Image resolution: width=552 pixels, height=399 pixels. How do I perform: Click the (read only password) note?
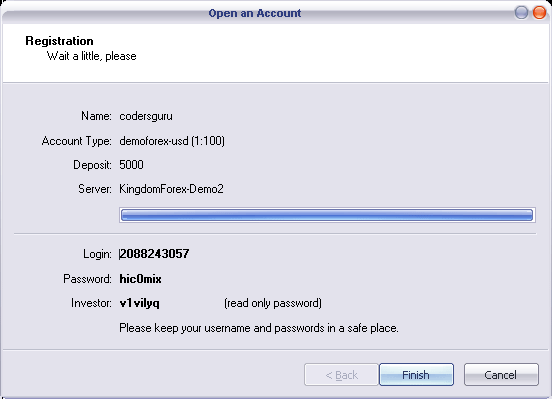coord(273,303)
